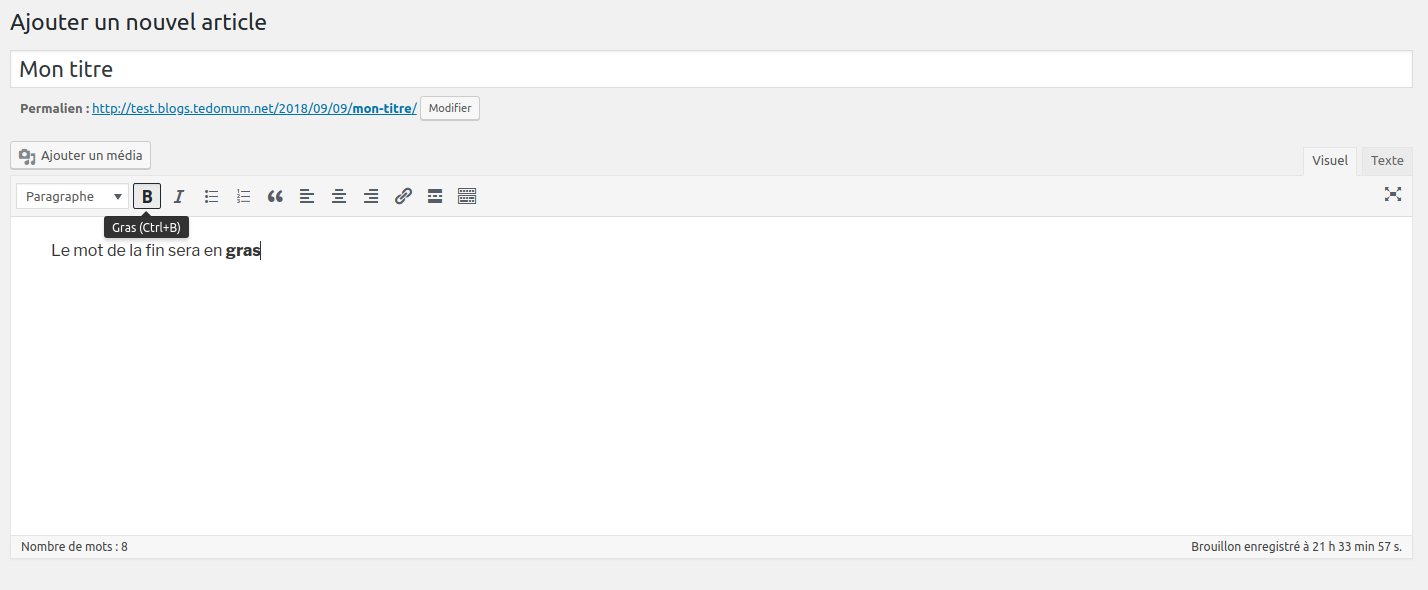Screen dimensions: 1428x590
Task: Insert a numbered list
Action: (243, 196)
